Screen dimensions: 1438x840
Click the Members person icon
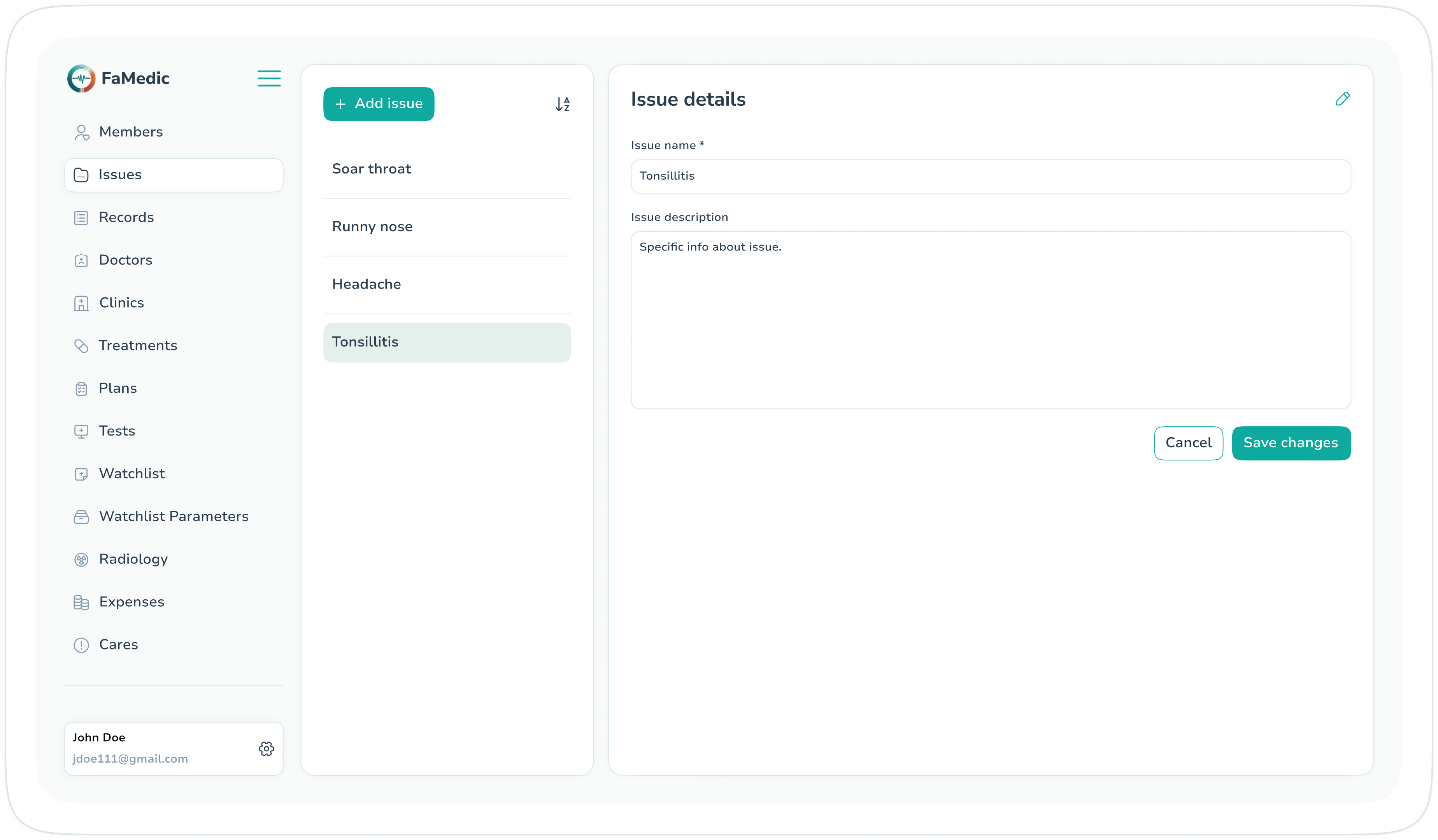pos(82,132)
